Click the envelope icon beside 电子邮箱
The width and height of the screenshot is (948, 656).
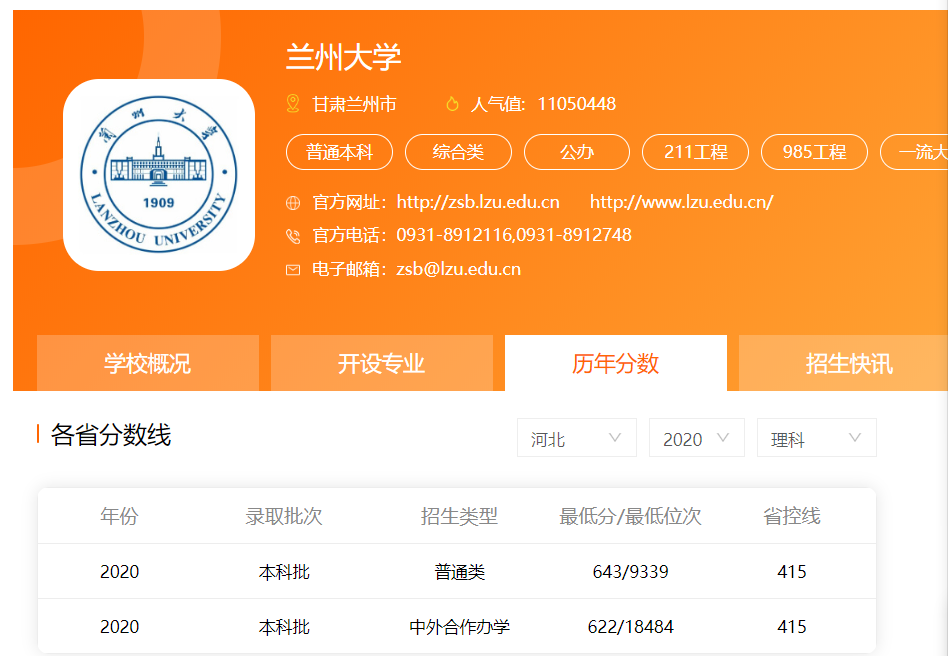[293, 270]
